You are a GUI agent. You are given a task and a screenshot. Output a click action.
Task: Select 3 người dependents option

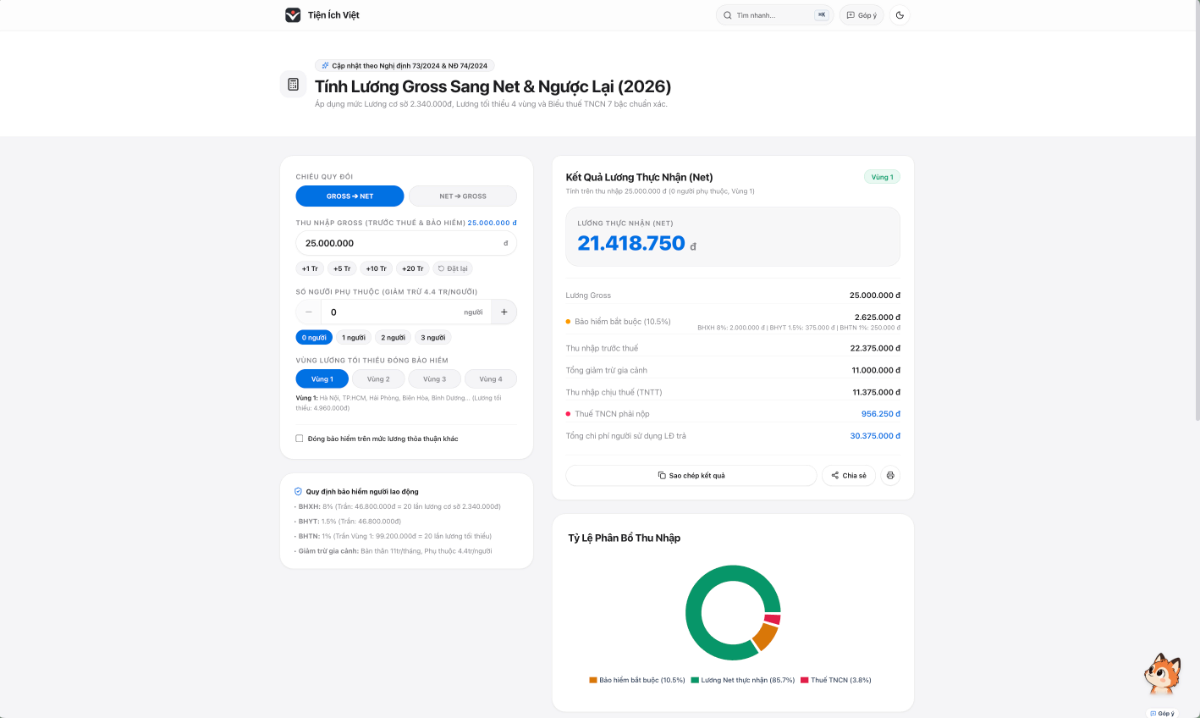tap(433, 337)
